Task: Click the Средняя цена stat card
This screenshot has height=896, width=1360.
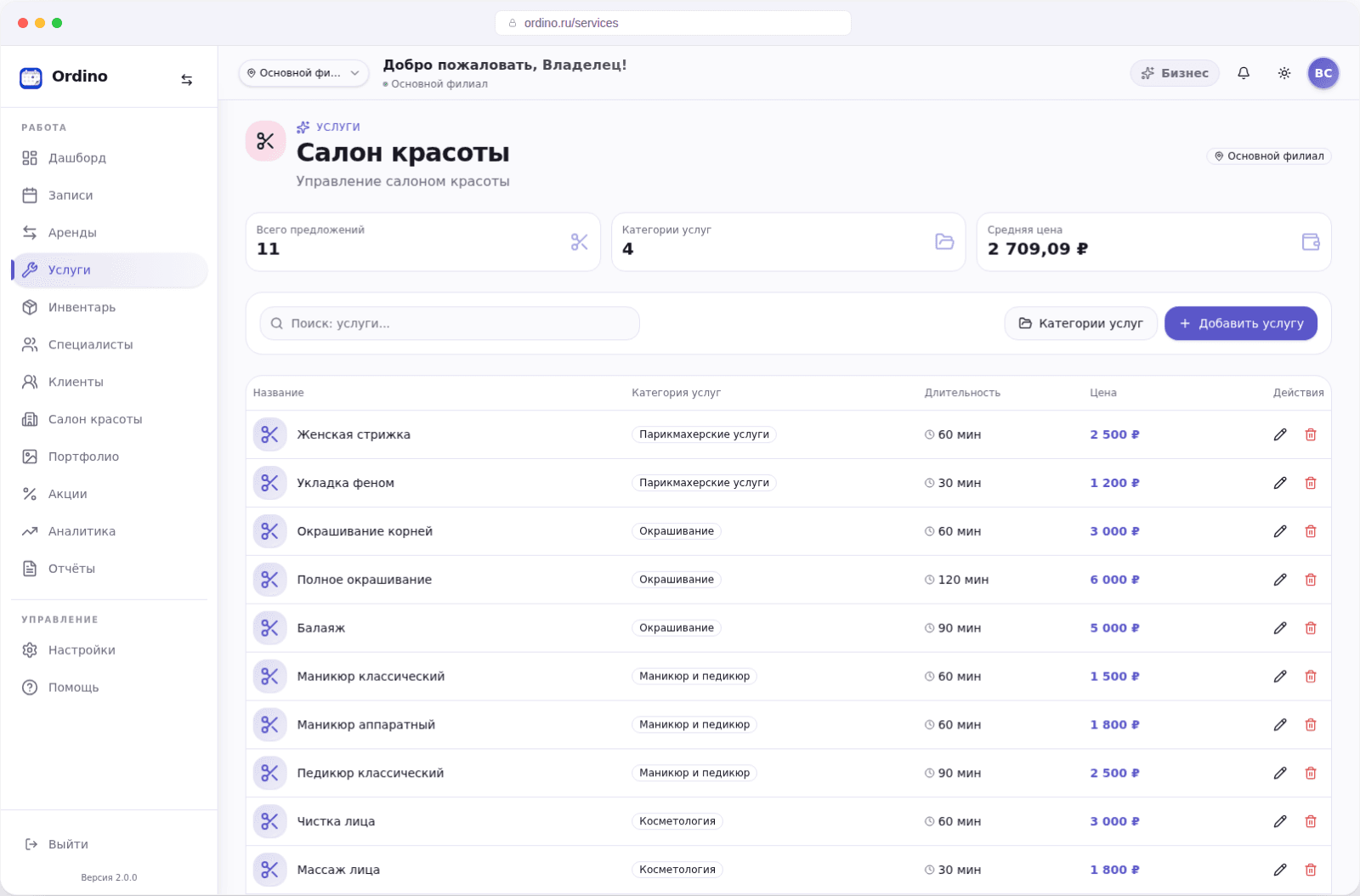Action: [x=1154, y=242]
